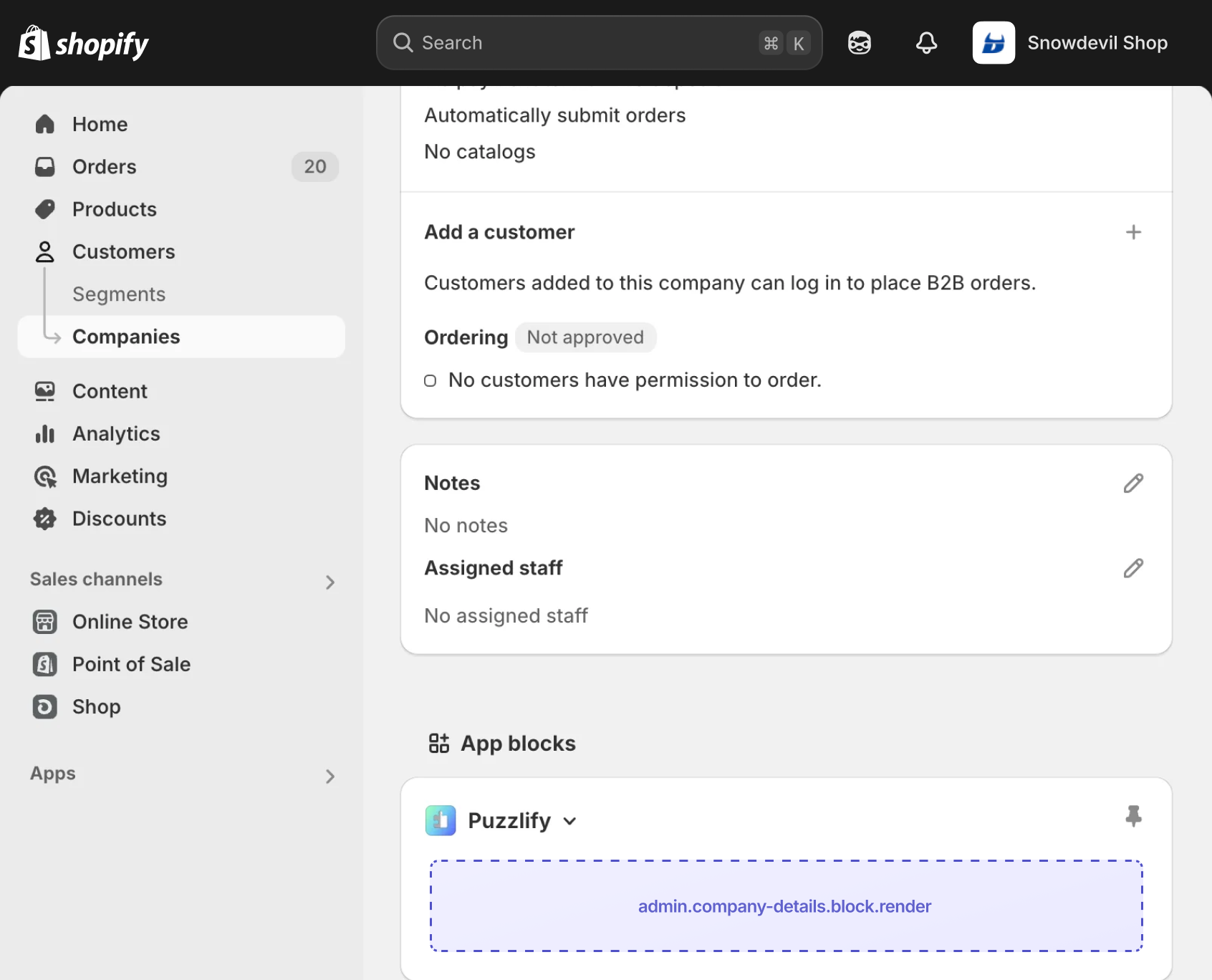This screenshot has height=980, width=1212.
Task: Expand the Apps section chevron
Action: tap(330, 777)
